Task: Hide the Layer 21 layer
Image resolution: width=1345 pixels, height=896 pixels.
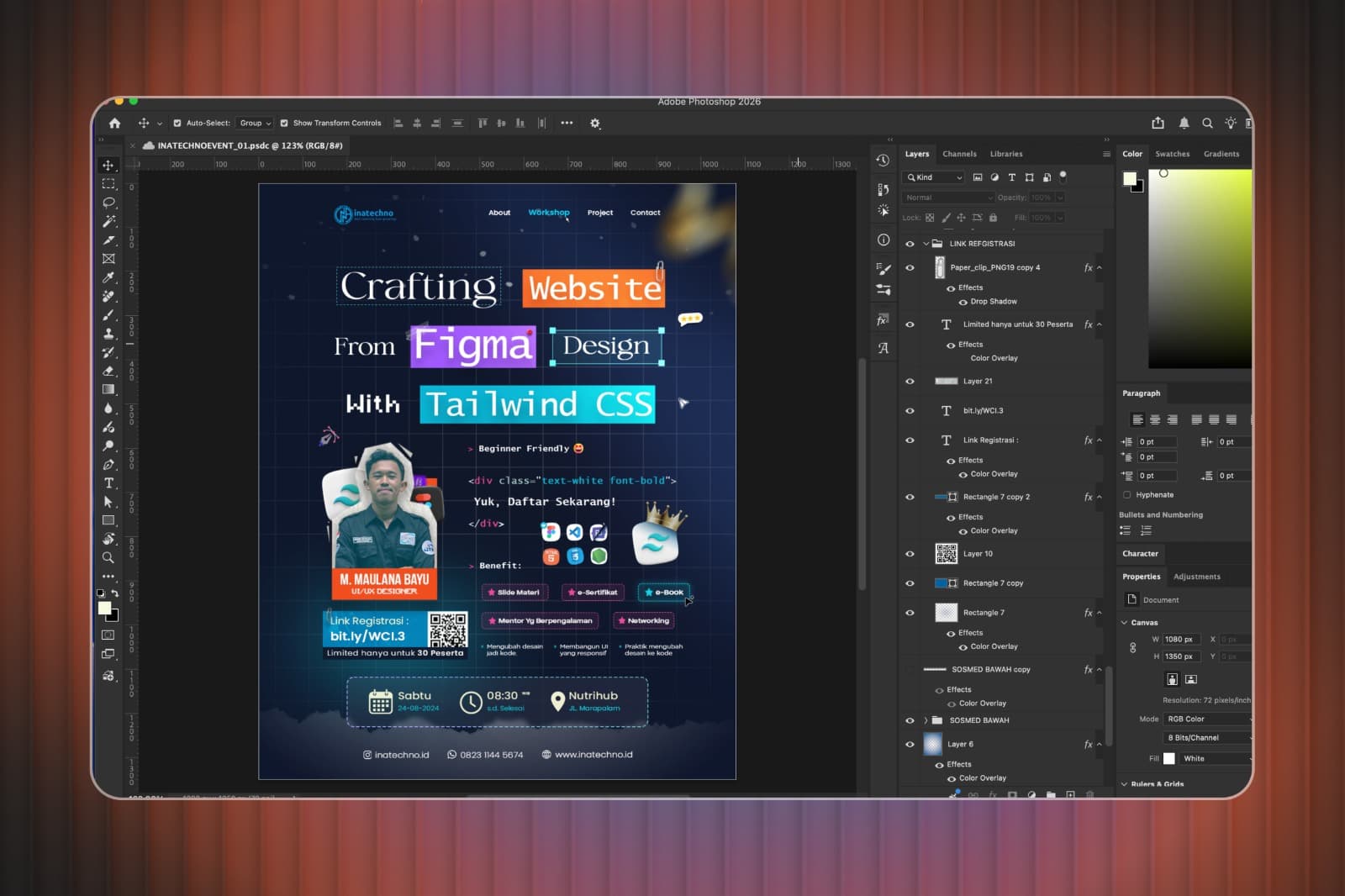Action: (910, 382)
